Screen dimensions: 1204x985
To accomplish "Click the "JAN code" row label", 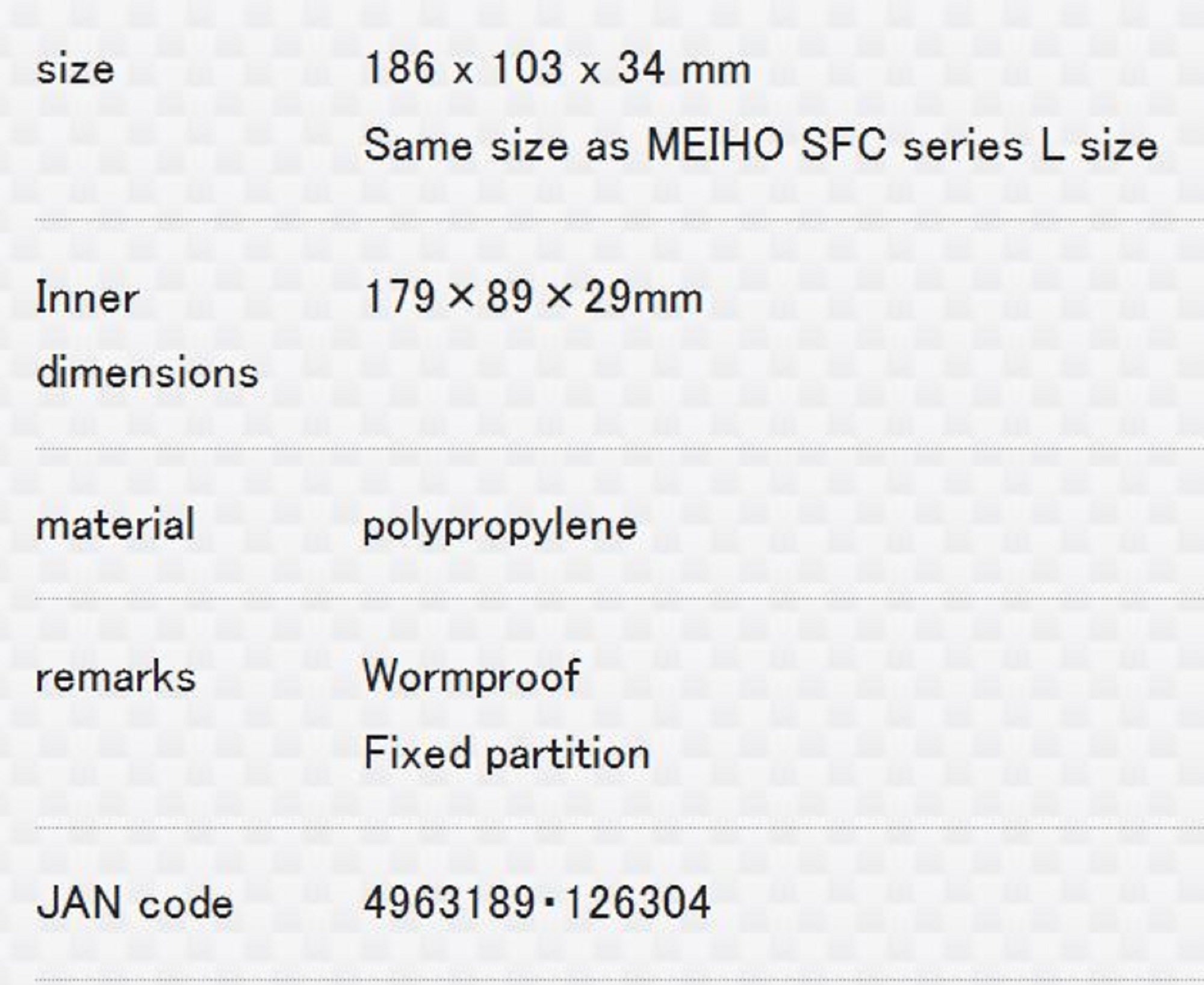I will click(x=134, y=904).
